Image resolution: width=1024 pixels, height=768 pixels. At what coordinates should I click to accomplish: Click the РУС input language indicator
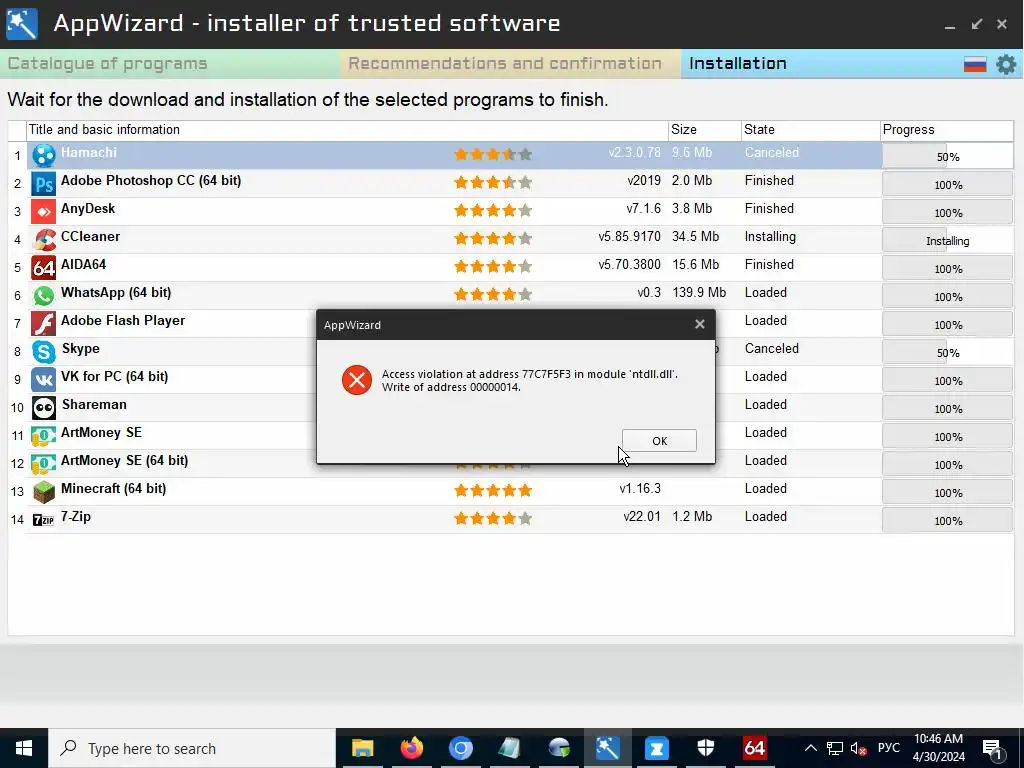tap(888, 748)
